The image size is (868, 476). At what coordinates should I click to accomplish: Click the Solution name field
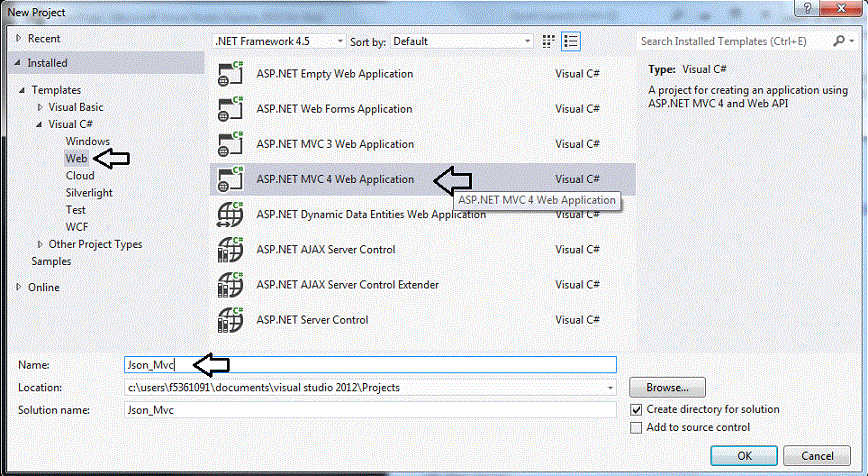(370, 410)
